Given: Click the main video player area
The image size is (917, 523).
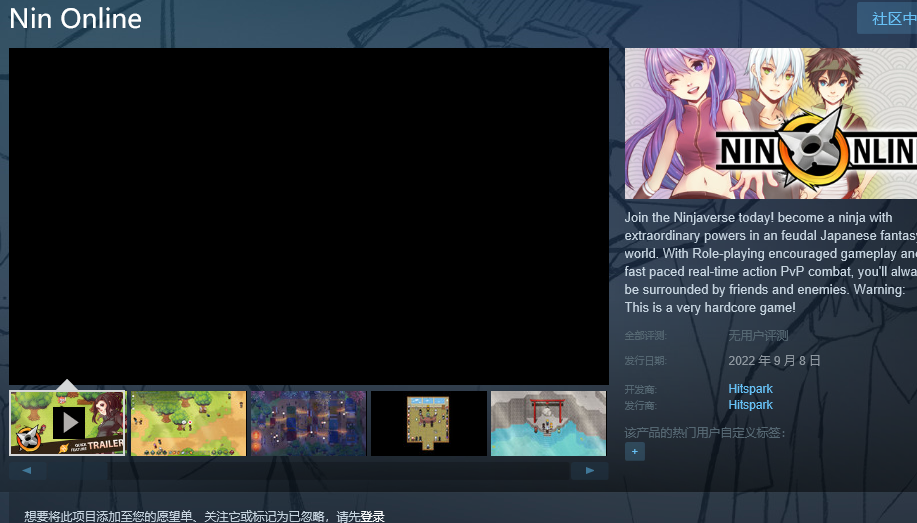Looking at the screenshot, I should point(309,216).
